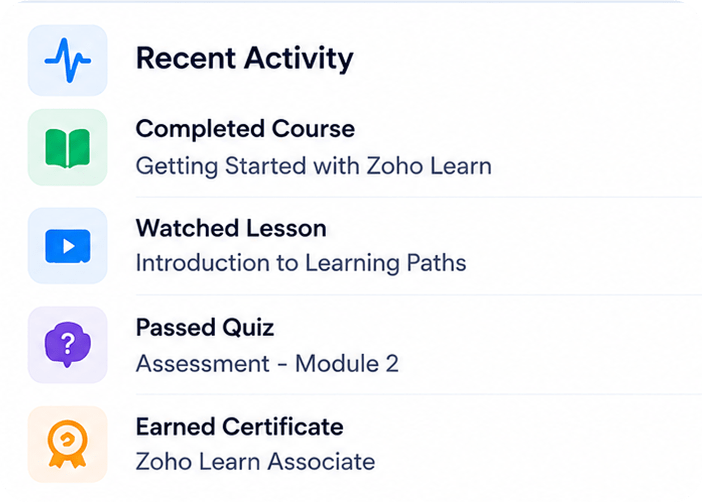
Task: Select the Completed Course entry title
Action: coord(245,129)
